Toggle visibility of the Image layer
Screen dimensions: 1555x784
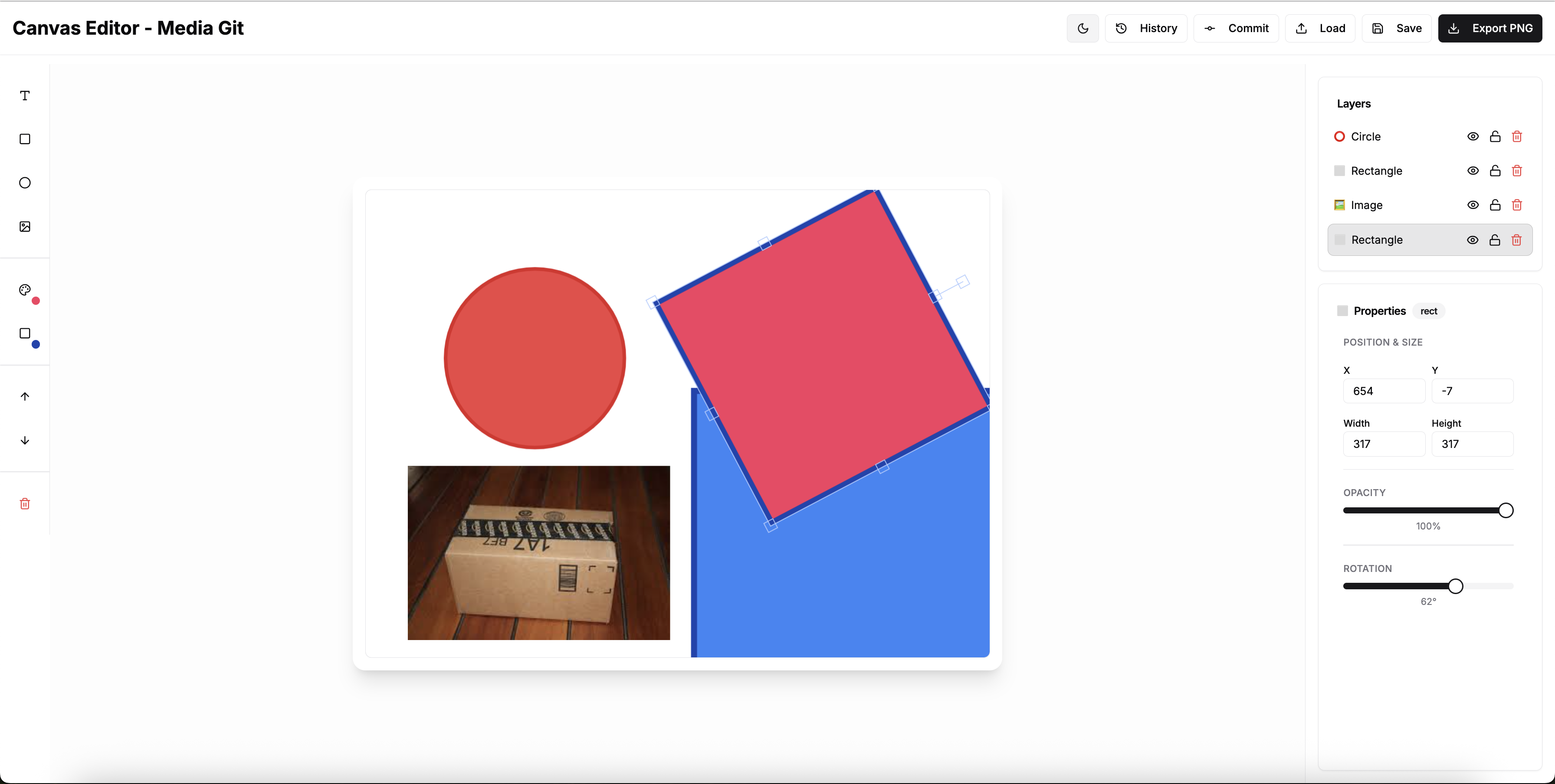[x=1472, y=205]
